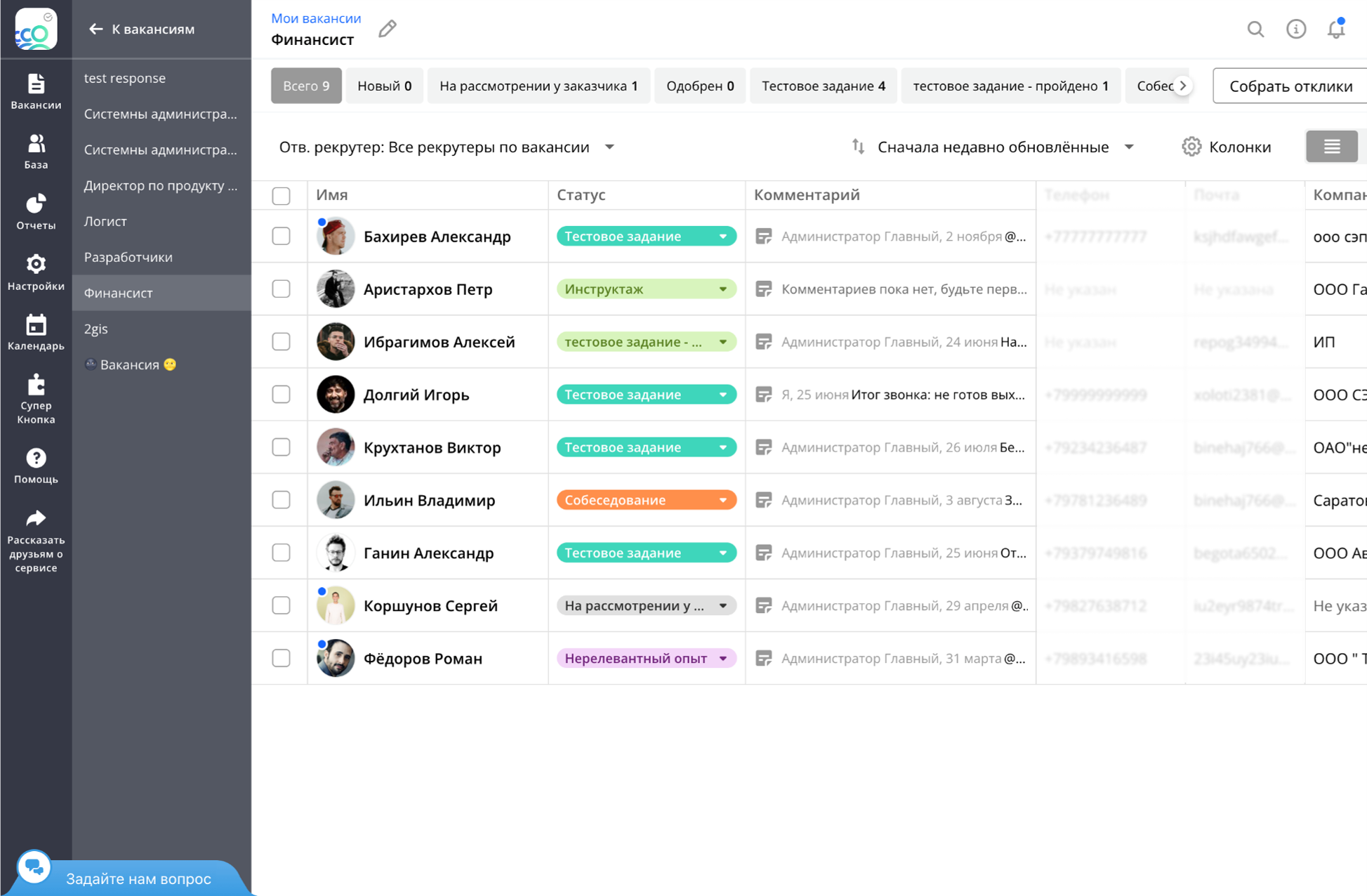Select checkbox next to Ильин Владимир

[x=281, y=500]
